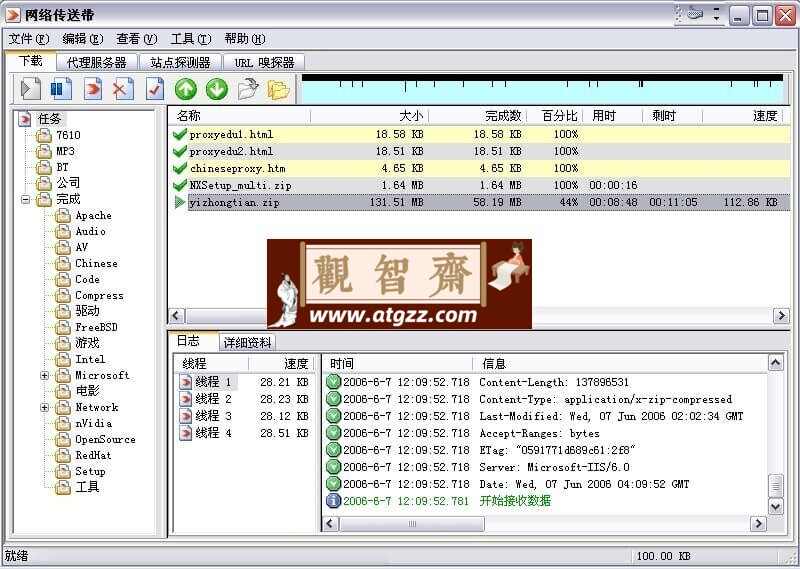This screenshot has height=569, width=800.
Task: Switch to the 代理服务器 tab
Action: [96, 63]
